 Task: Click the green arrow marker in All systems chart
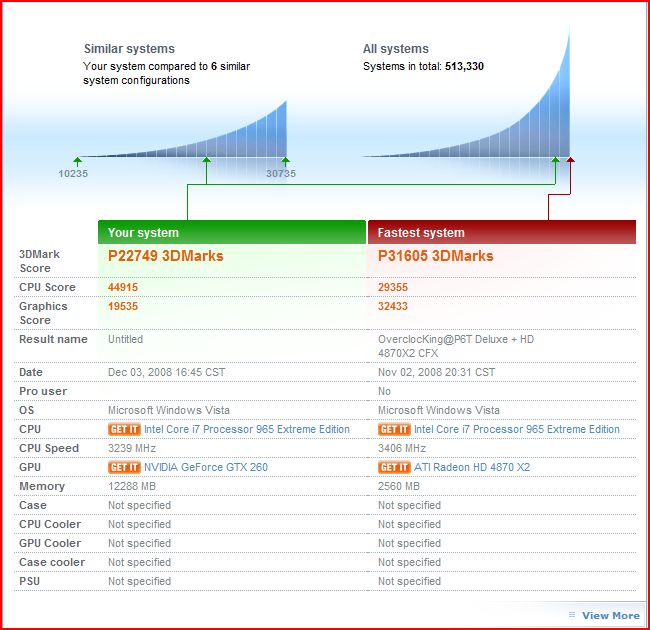557,159
